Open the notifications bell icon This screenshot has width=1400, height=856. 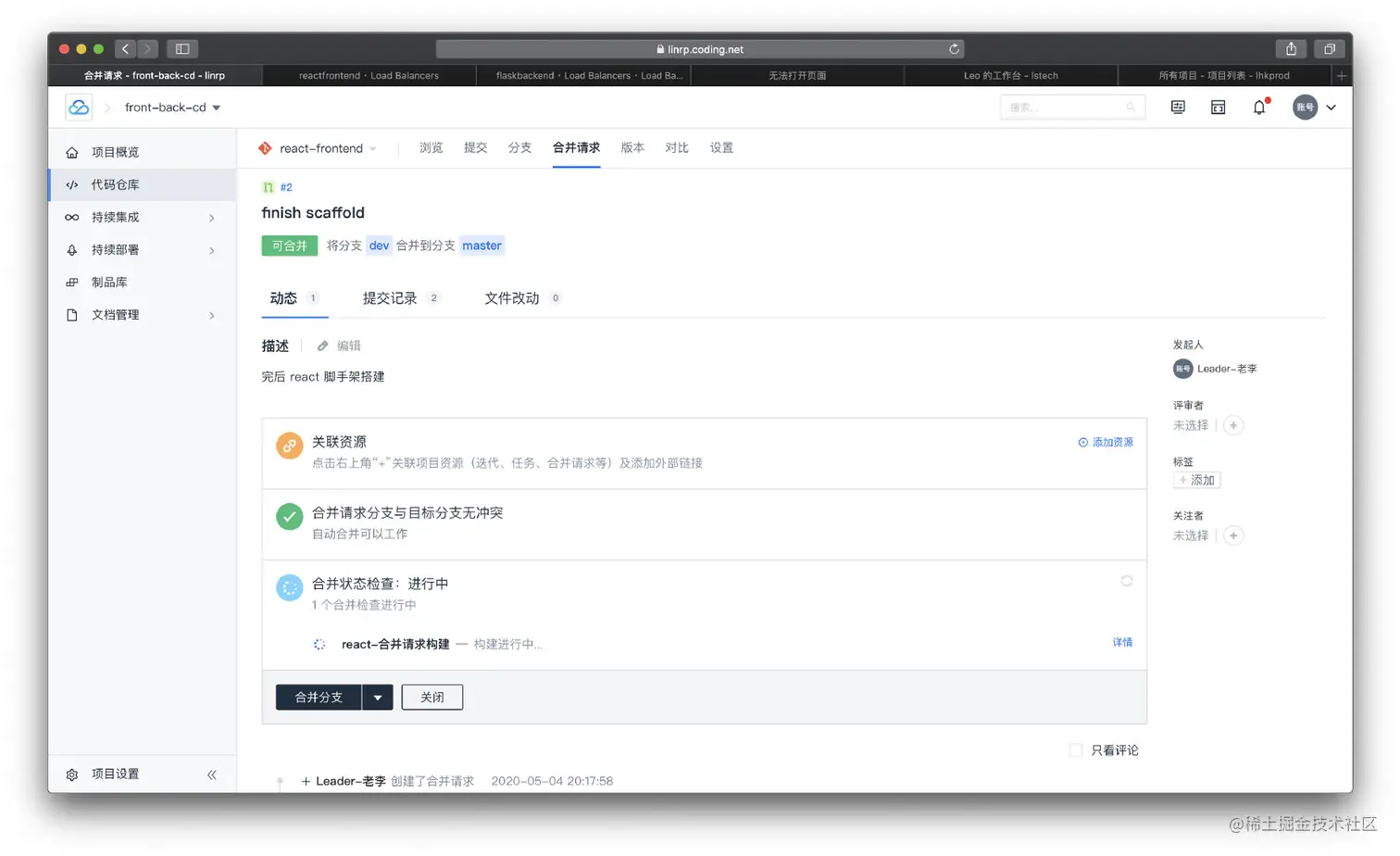1259,107
